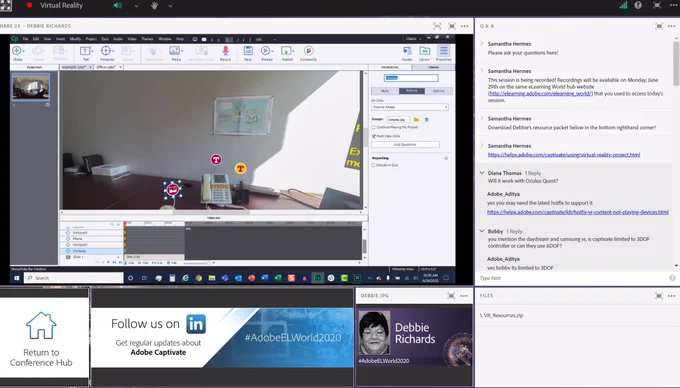The image size is (680, 388).
Task: Select the image hotspot near the phone
Action: point(173,189)
